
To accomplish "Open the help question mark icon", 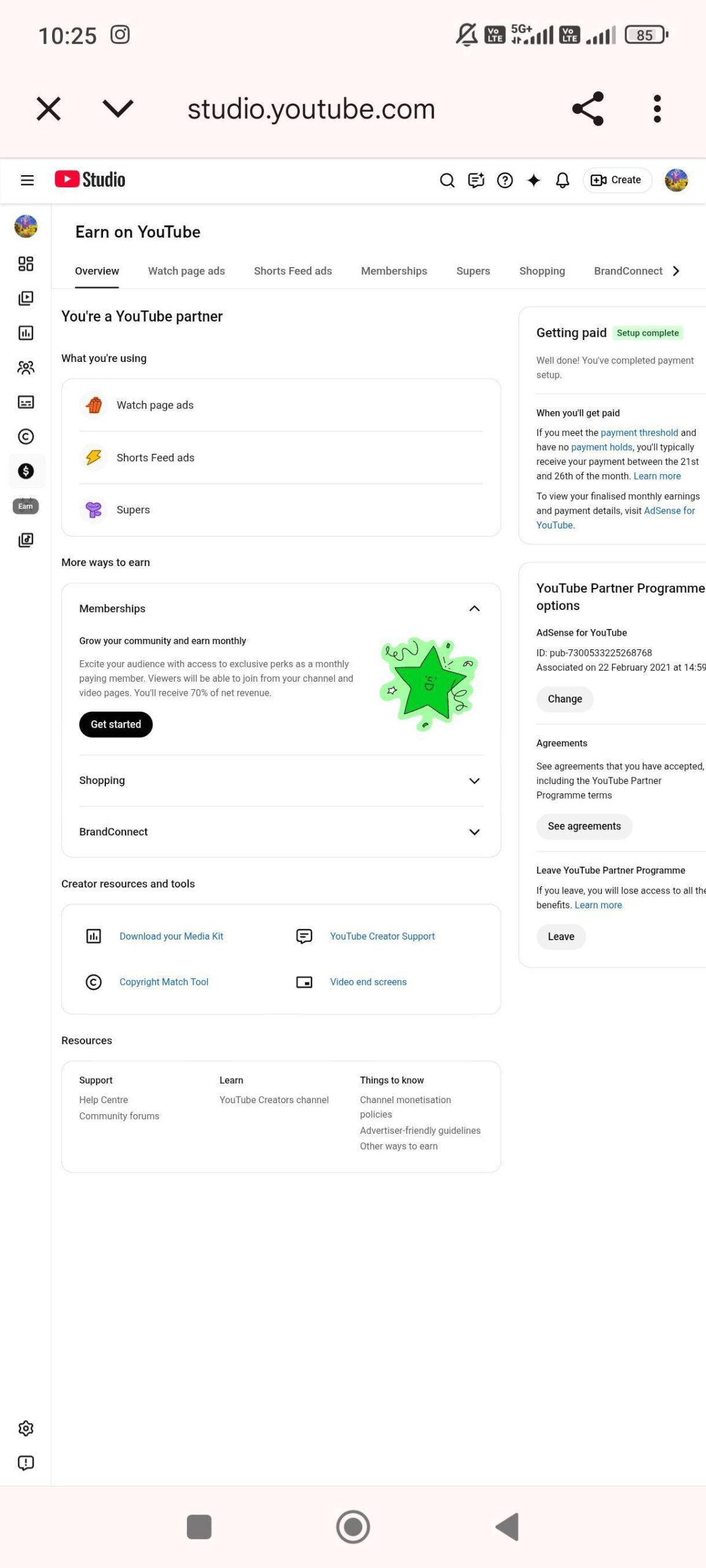I will pos(504,180).
